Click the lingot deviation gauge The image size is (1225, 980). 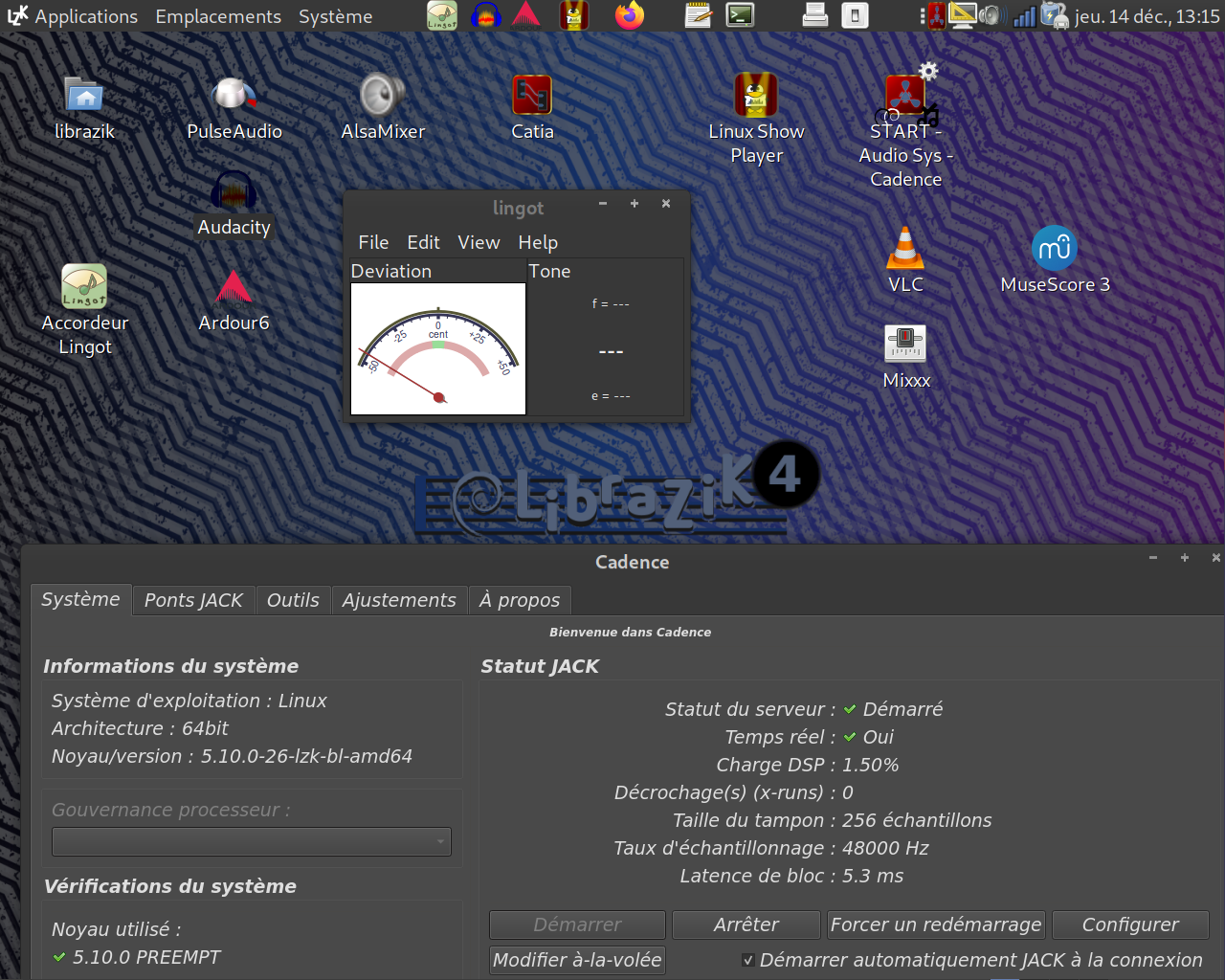(438, 349)
